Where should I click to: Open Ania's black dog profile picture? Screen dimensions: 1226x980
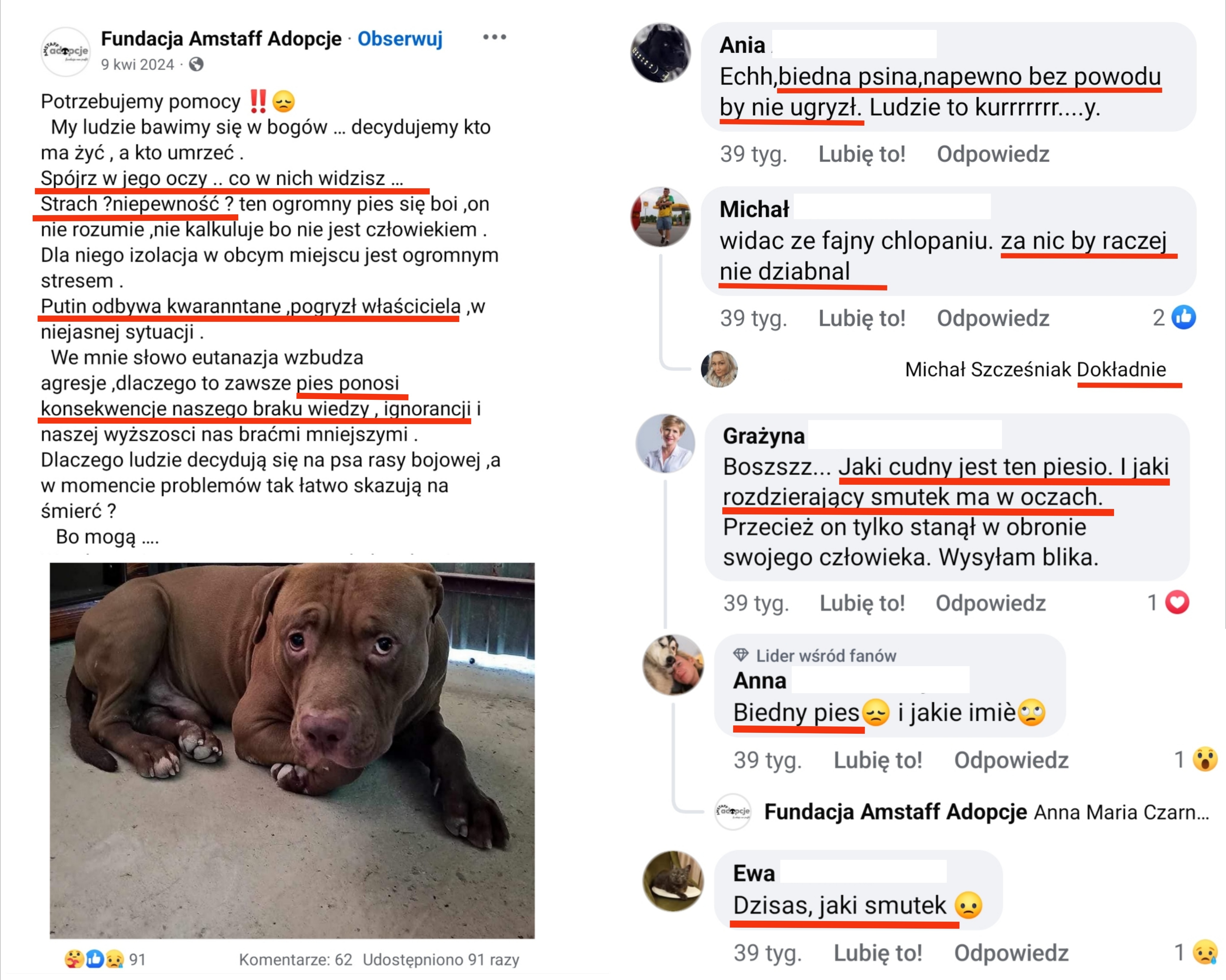tap(660, 53)
